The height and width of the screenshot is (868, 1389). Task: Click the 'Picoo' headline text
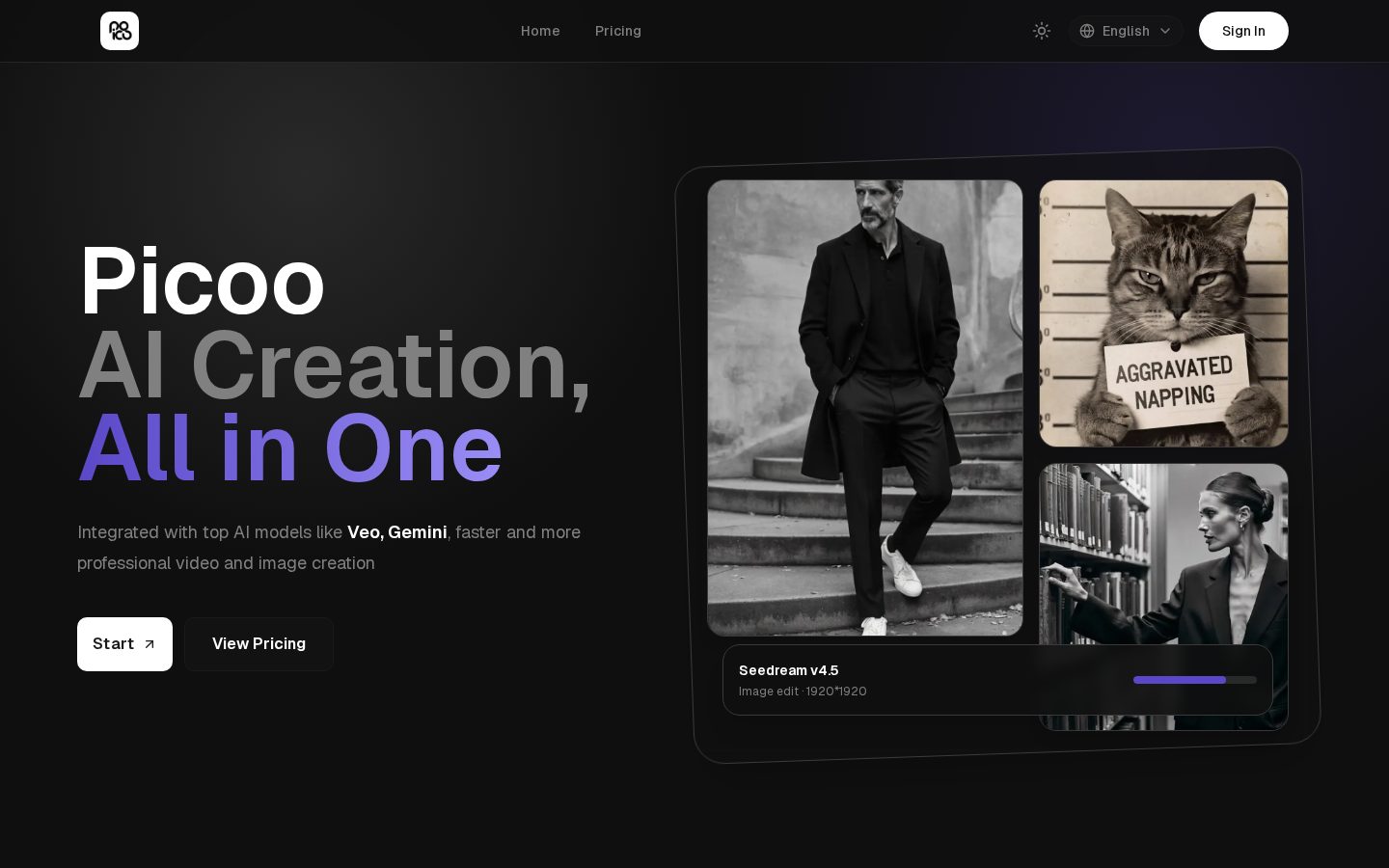click(201, 282)
